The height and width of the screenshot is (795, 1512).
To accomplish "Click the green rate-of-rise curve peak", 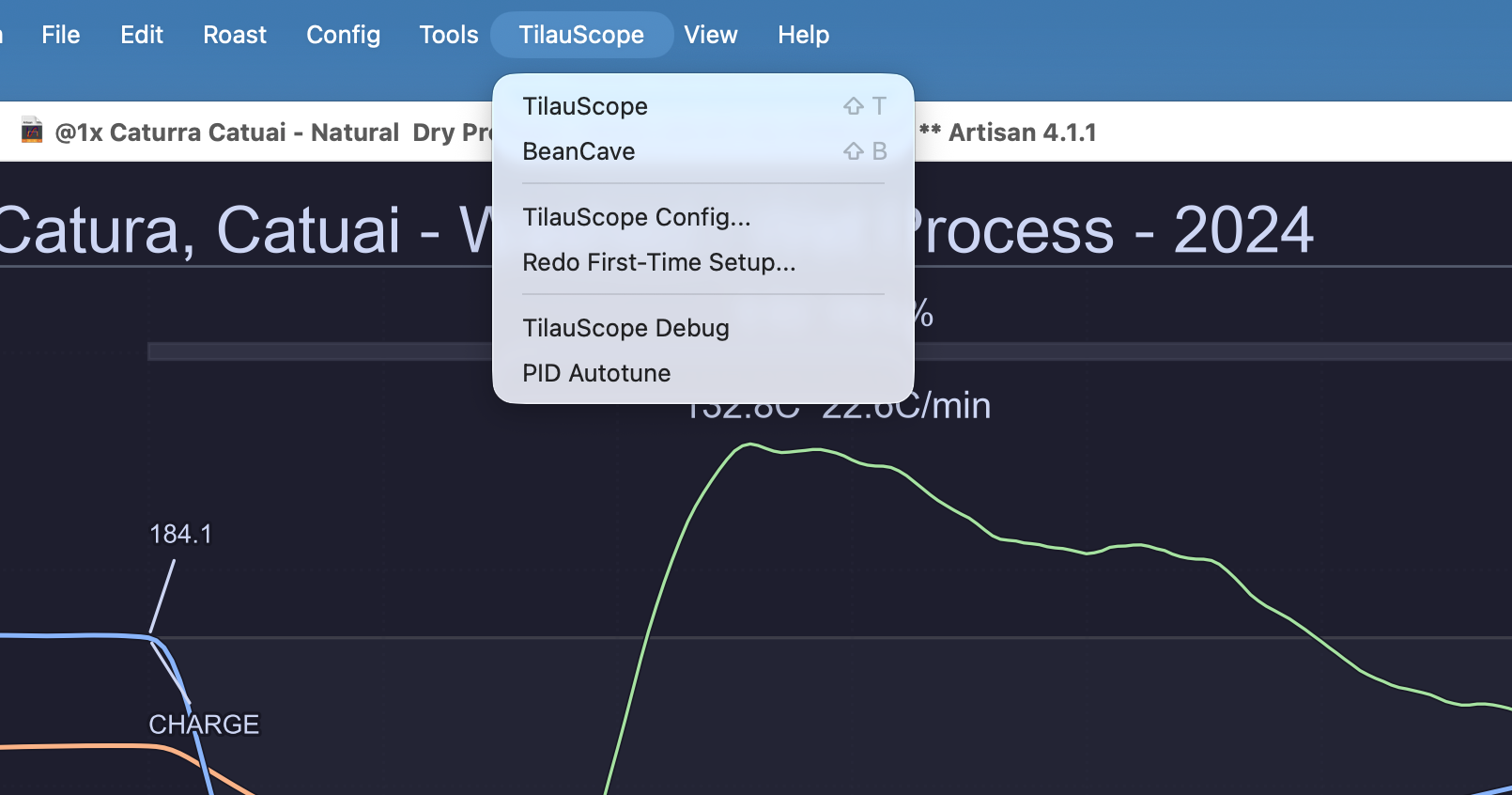I will (748, 445).
